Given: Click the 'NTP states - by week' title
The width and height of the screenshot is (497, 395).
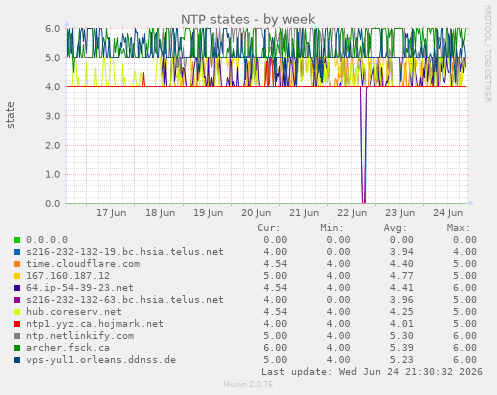Looking at the screenshot, I should [248, 19].
